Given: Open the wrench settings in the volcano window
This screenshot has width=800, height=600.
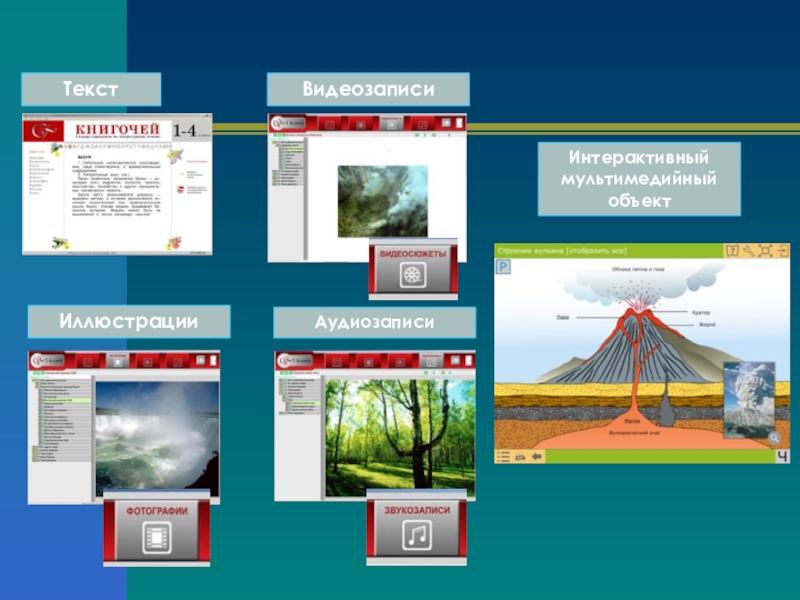Looking at the screenshot, I should tap(748, 251).
